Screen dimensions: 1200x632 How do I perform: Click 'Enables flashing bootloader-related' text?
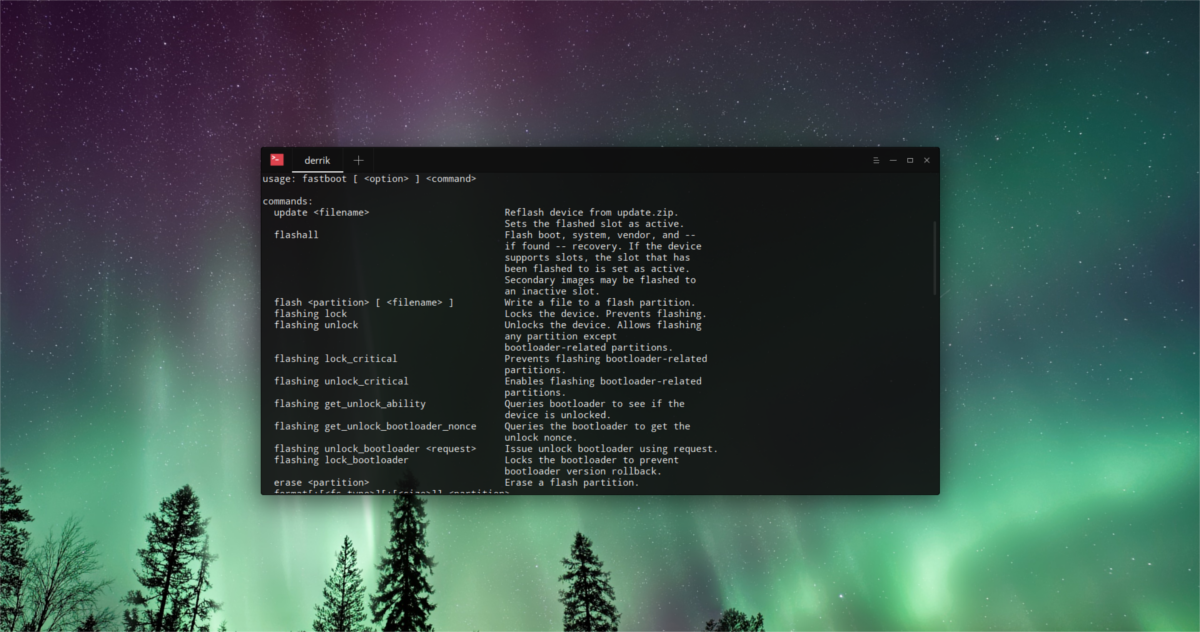point(603,381)
